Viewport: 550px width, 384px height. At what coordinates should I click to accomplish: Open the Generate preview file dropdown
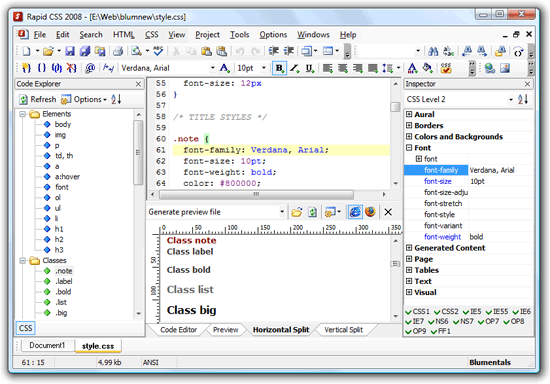282,212
